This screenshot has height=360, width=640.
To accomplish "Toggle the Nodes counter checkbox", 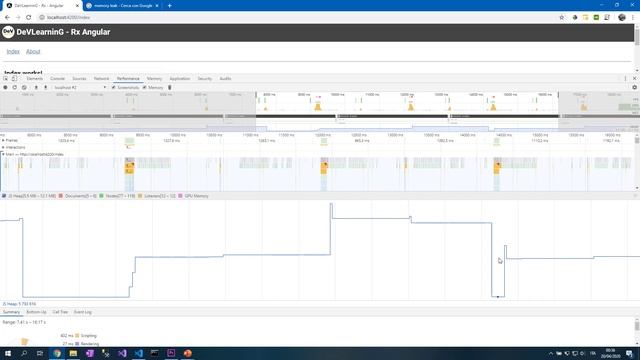I will [x=101, y=196].
